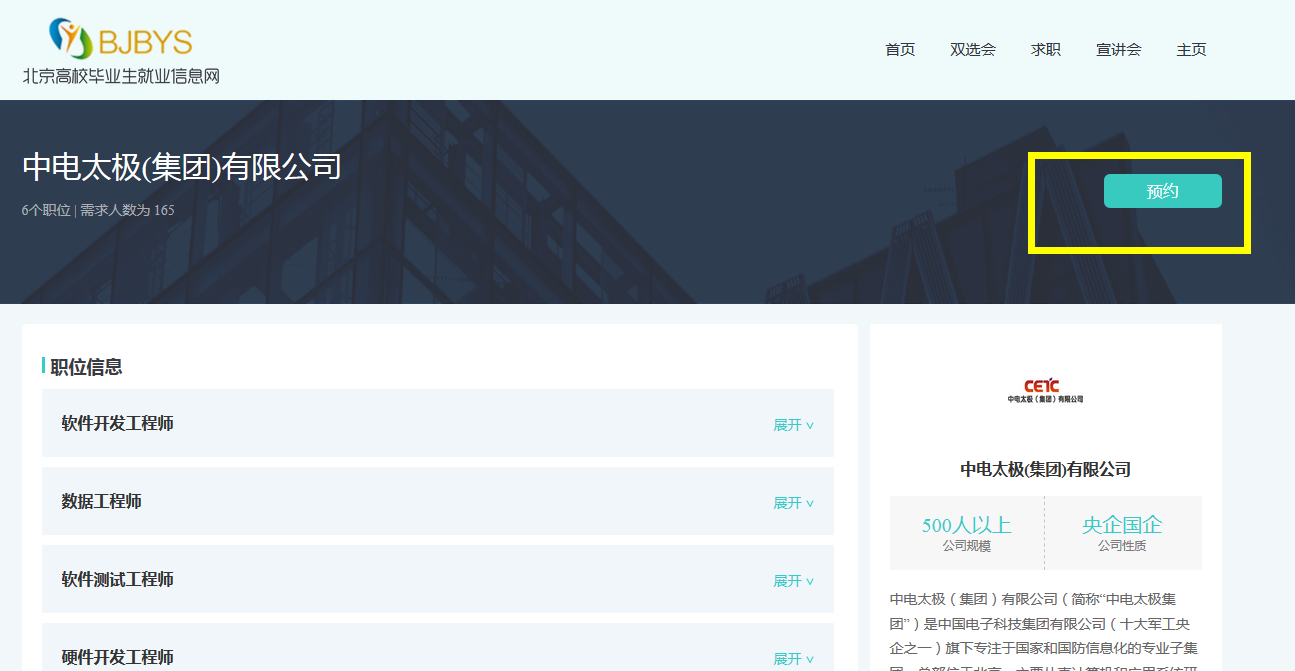Click 展开 for 软件测试工程师

coord(793,581)
